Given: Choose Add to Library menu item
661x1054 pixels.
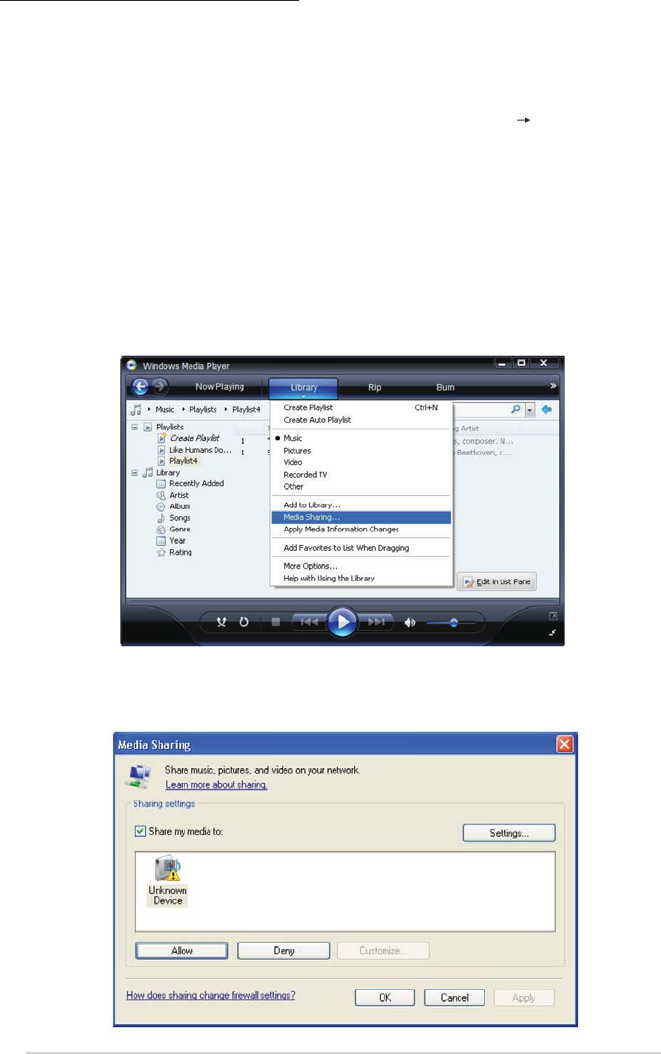Looking at the screenshot, I should pos(360,505).
